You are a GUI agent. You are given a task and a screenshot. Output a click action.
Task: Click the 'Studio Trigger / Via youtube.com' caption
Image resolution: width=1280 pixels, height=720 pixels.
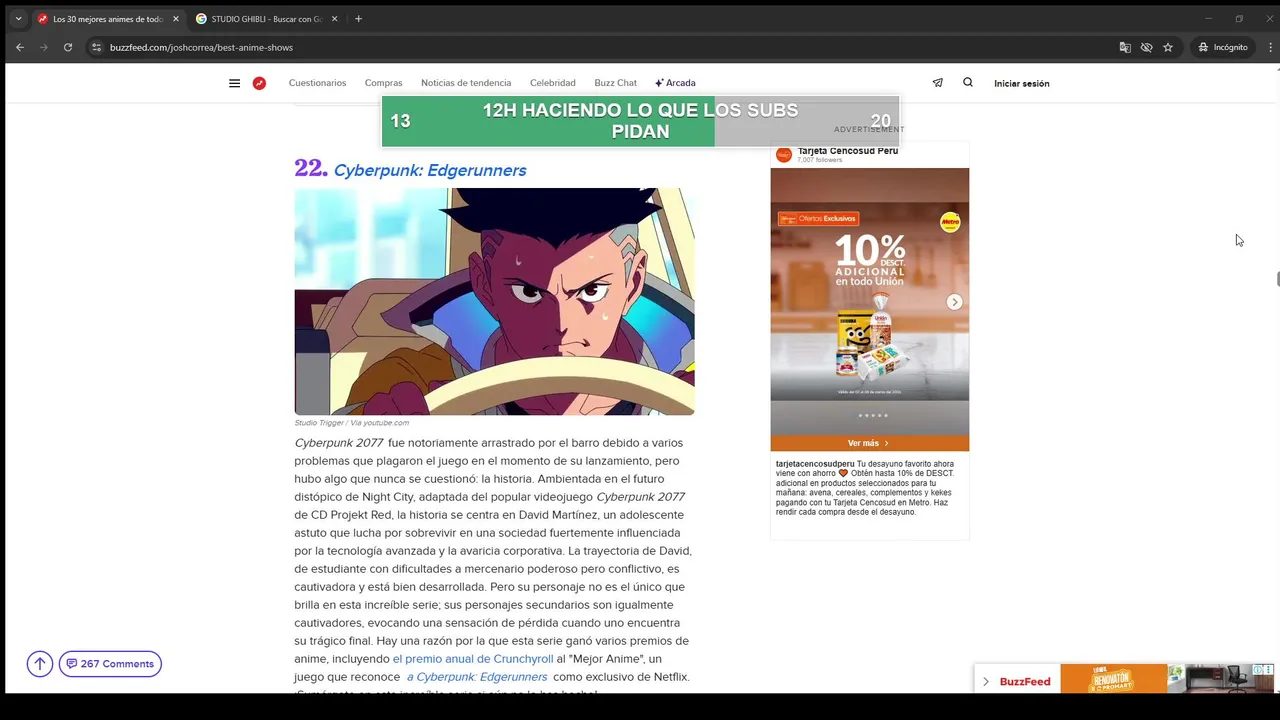click(x=351, y=423)
